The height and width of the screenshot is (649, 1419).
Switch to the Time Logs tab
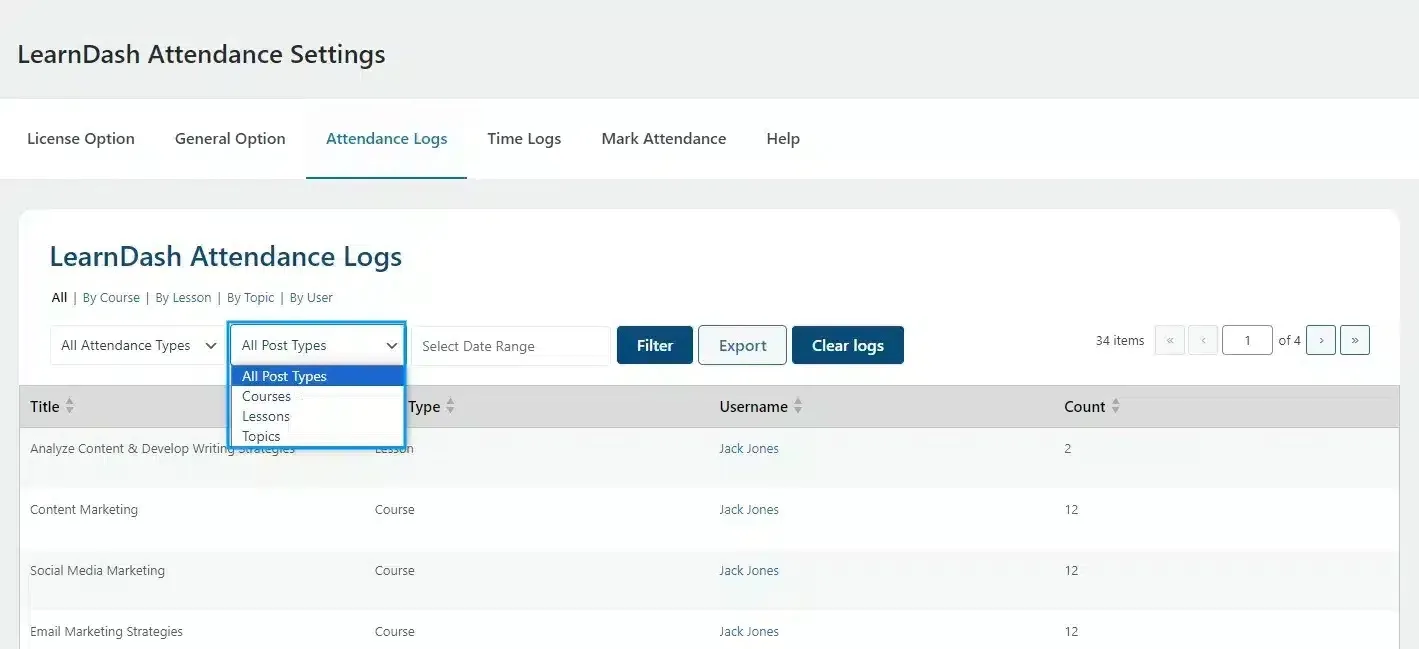(523, 138)
